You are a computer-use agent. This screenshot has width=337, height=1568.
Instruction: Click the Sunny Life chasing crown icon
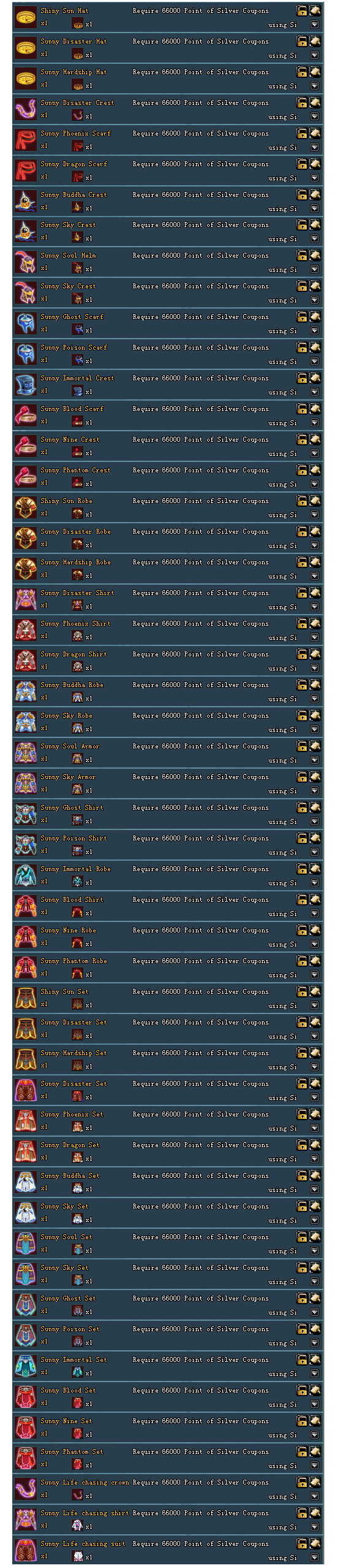[25, 1489]
